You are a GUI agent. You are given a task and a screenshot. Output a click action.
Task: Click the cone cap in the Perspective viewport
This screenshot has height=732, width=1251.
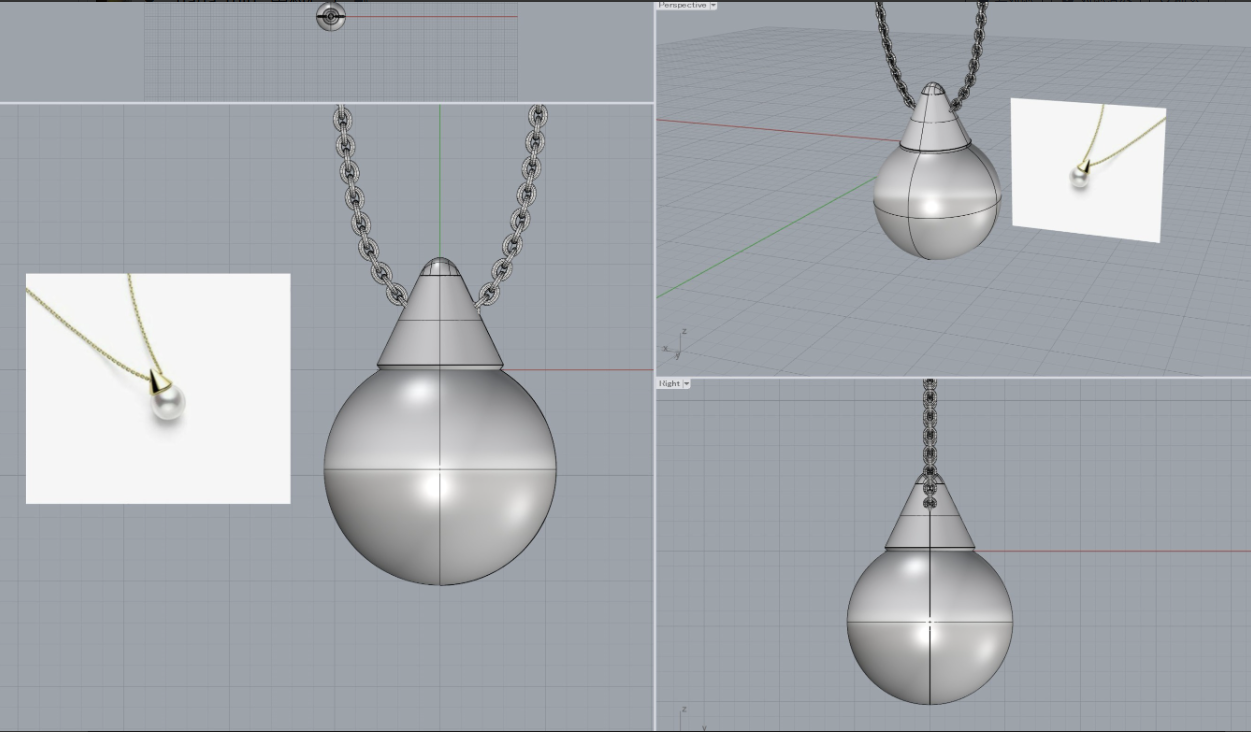click(x=932, y=120)
